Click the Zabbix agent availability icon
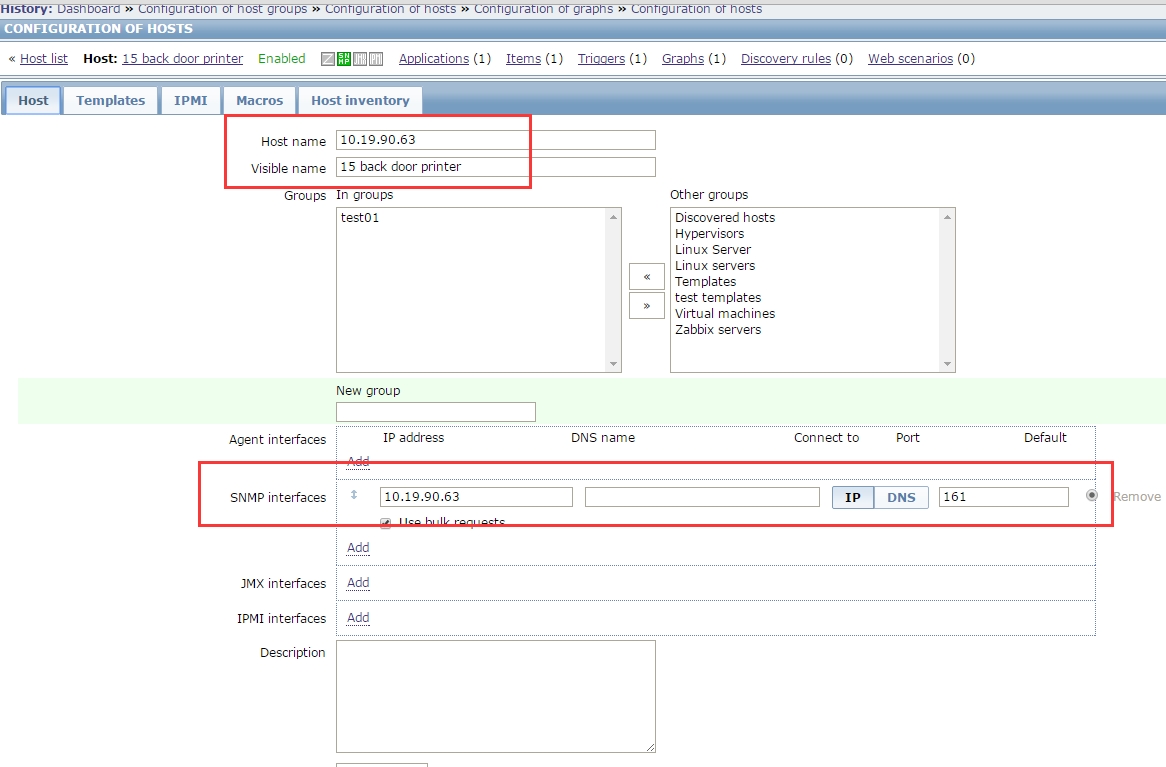 coord(327,59)
